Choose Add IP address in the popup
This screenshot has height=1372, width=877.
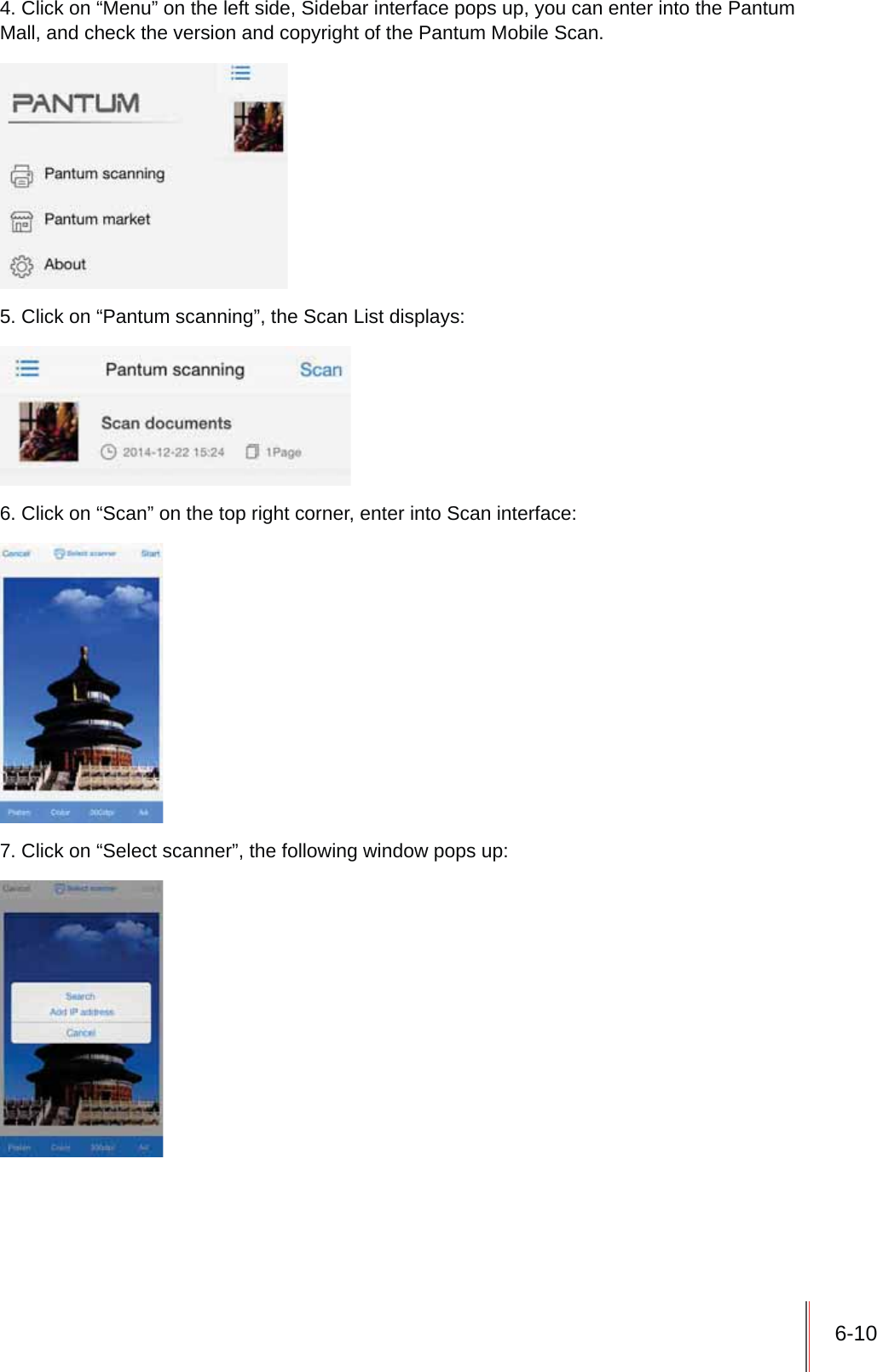pyautogui.click(x=82, y=1012)
